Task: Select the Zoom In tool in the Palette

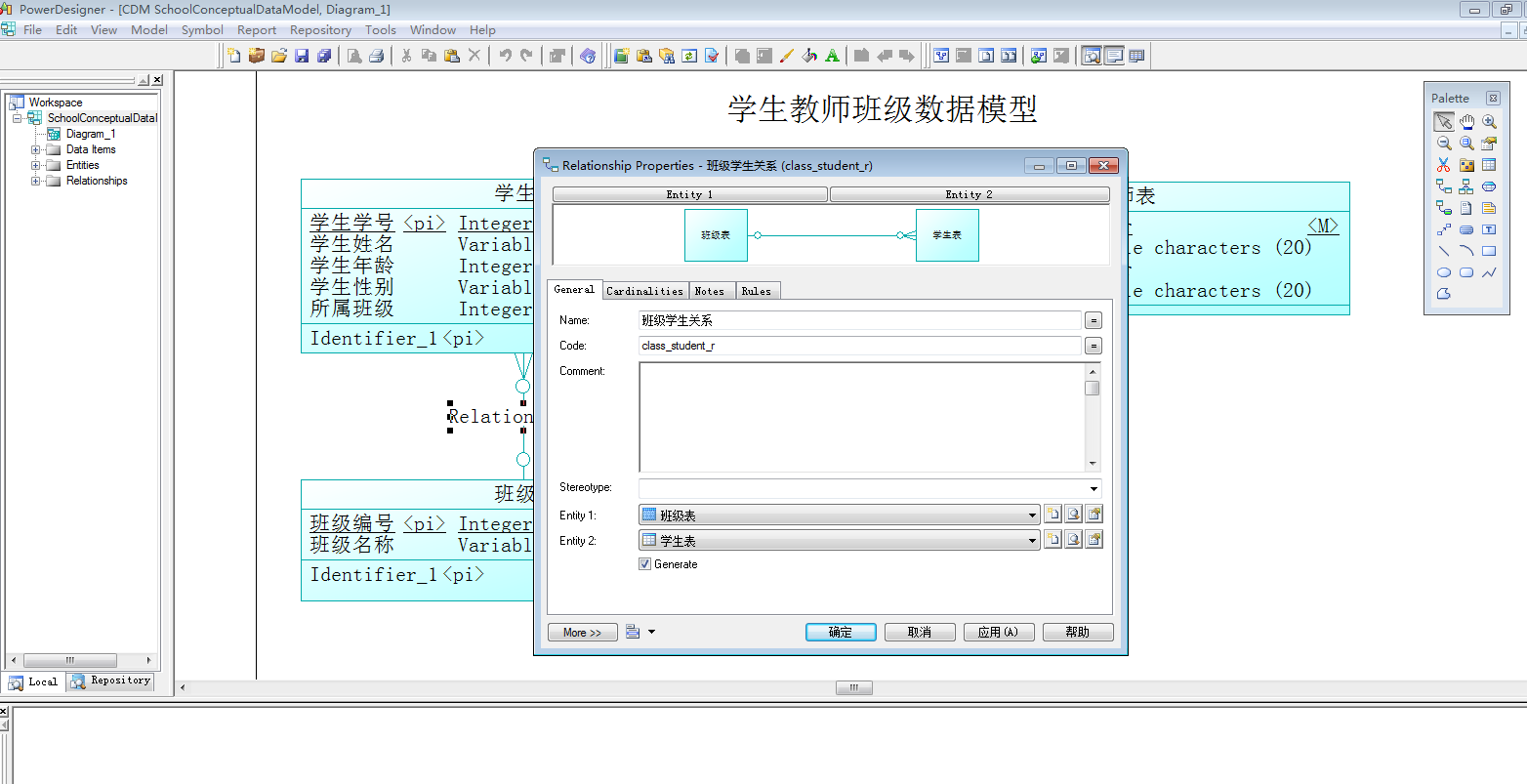Action: (1489, 121)
